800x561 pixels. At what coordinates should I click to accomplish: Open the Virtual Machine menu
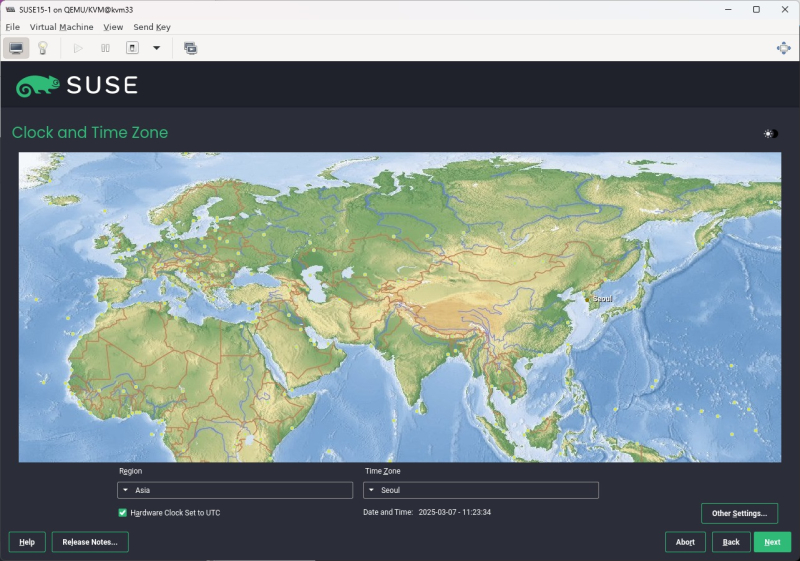click(x=61, y=27)
